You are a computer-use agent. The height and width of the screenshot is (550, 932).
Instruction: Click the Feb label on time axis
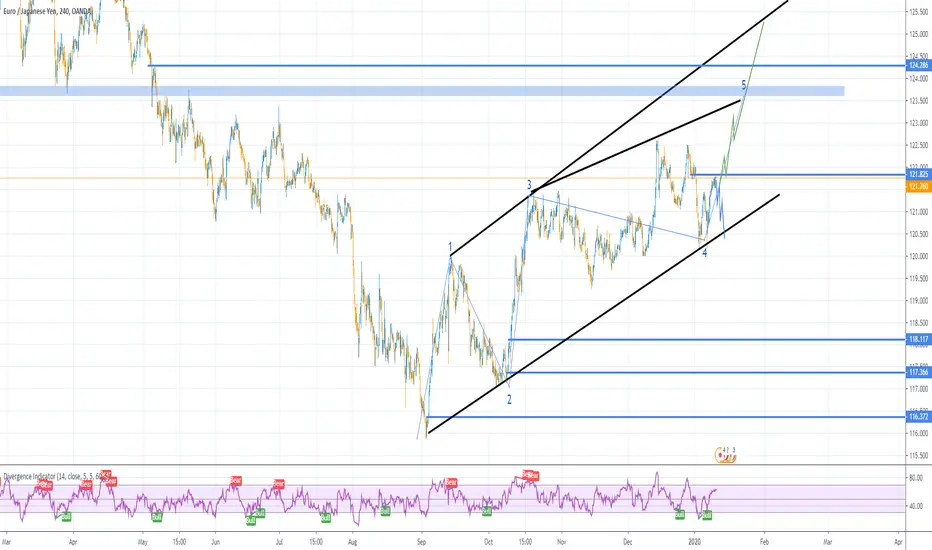click(x=764, y=542)
